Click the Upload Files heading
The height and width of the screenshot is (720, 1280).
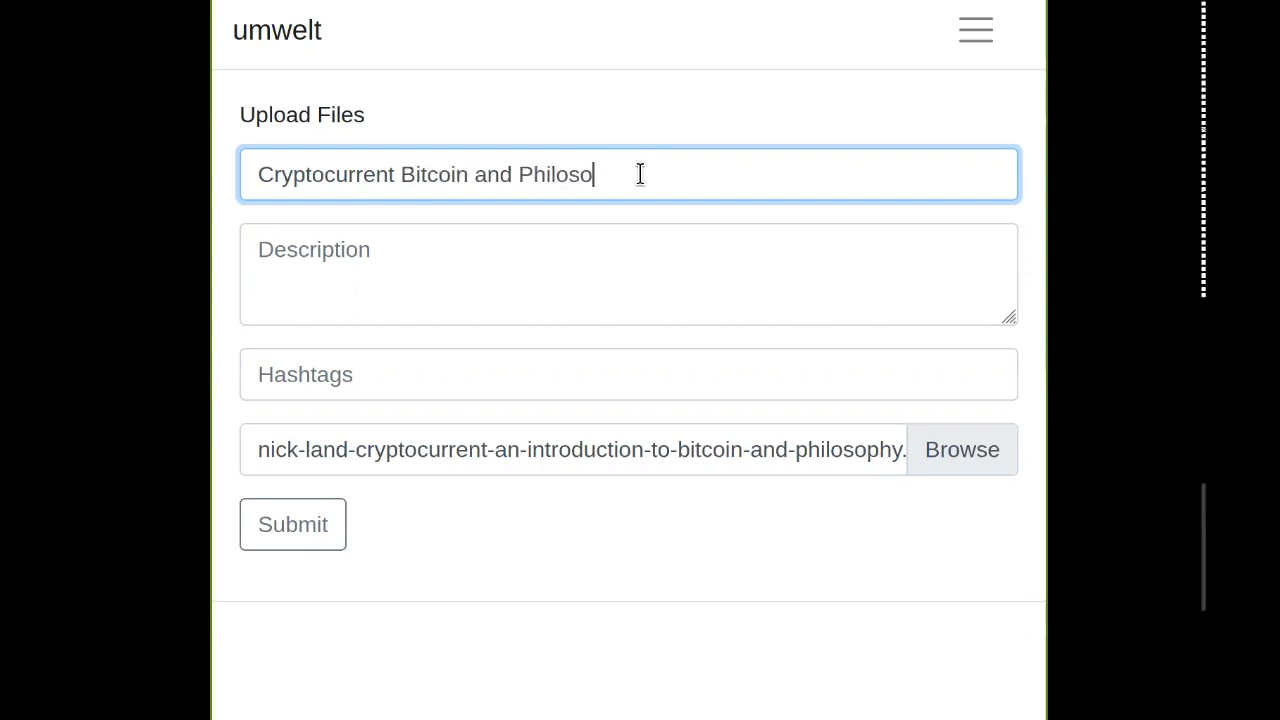(x=302, y=115)
